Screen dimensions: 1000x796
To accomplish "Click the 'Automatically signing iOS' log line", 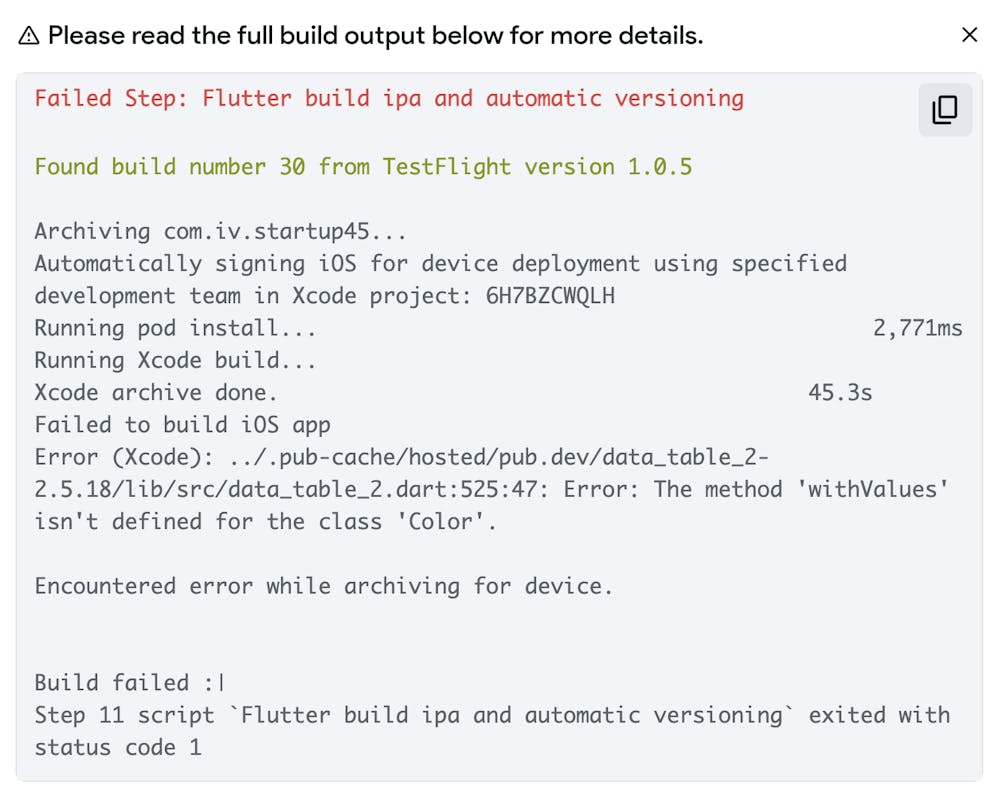I will [440, 263].
